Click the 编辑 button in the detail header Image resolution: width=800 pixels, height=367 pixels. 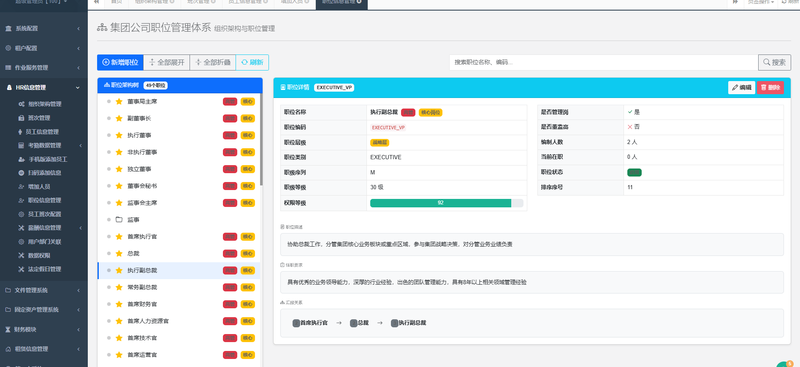[x=741, y=87]
